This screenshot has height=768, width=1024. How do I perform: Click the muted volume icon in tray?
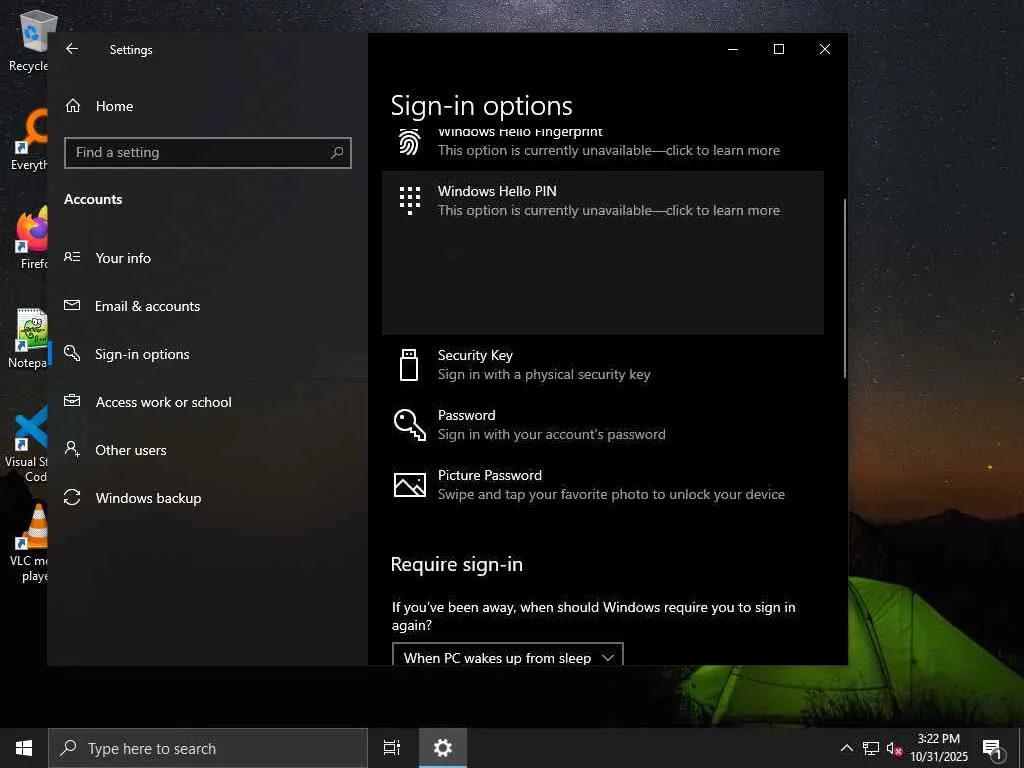tap(894, 748)
